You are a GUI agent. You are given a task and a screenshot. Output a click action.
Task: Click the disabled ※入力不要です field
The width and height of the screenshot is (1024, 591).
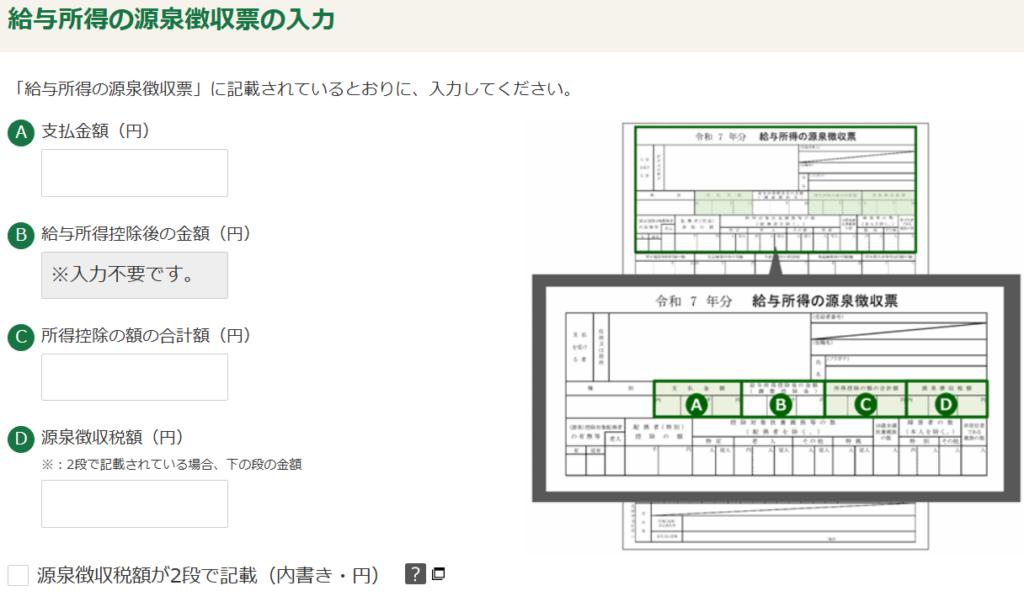134,275
